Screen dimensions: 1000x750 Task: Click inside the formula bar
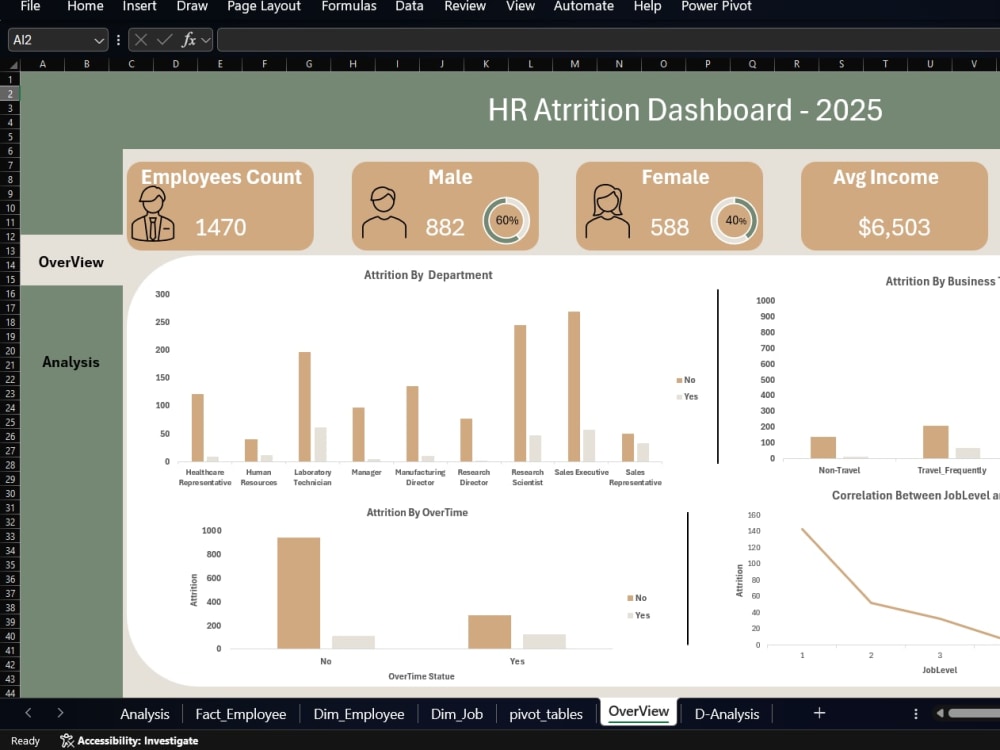click(608, 40)
